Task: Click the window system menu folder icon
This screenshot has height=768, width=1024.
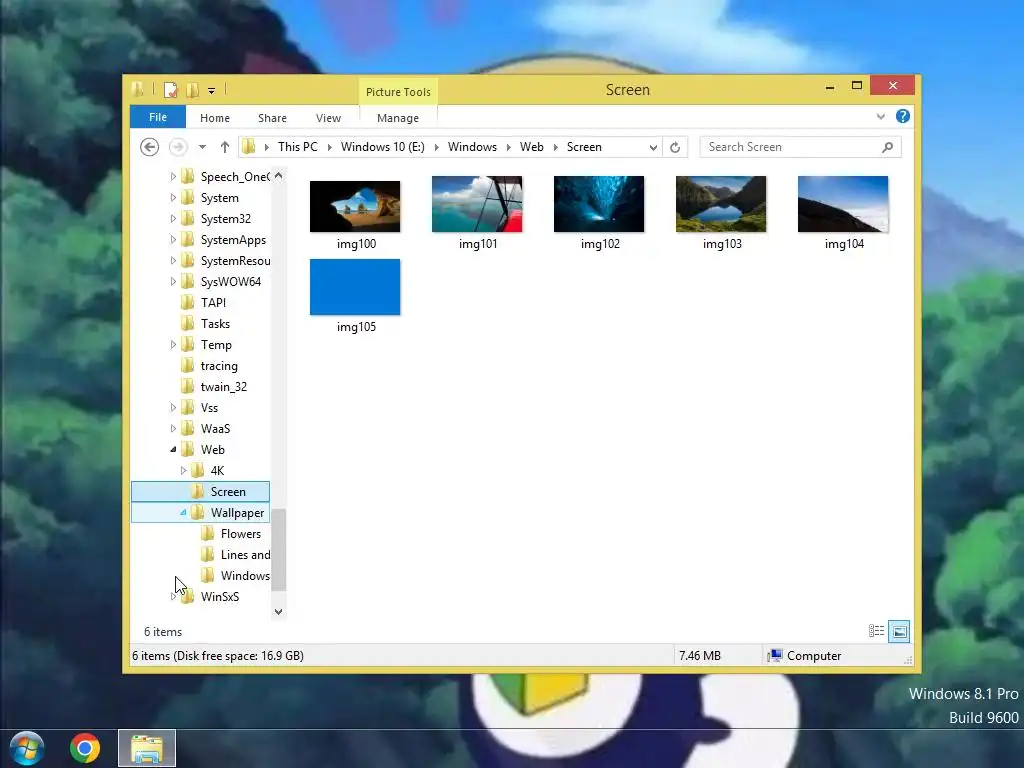Action: (138, 89)
